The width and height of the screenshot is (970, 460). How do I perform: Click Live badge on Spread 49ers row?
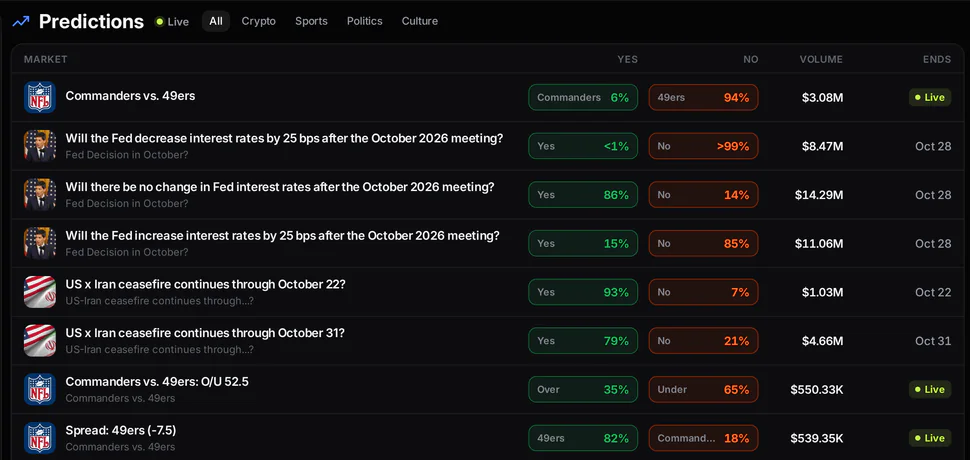click(x=930, y=438)
